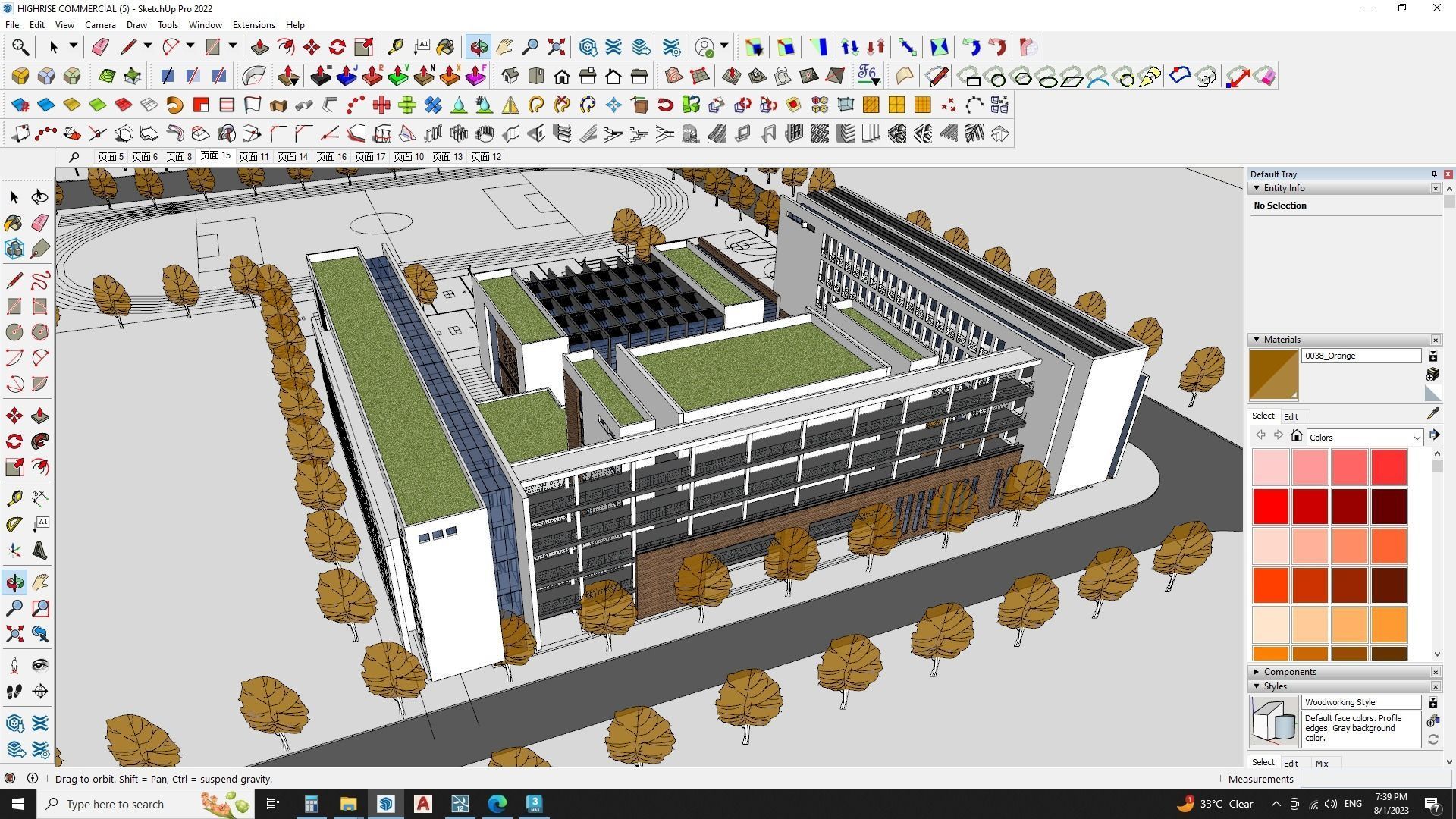Open the Select tool dropdown arrow

(74, 46)
